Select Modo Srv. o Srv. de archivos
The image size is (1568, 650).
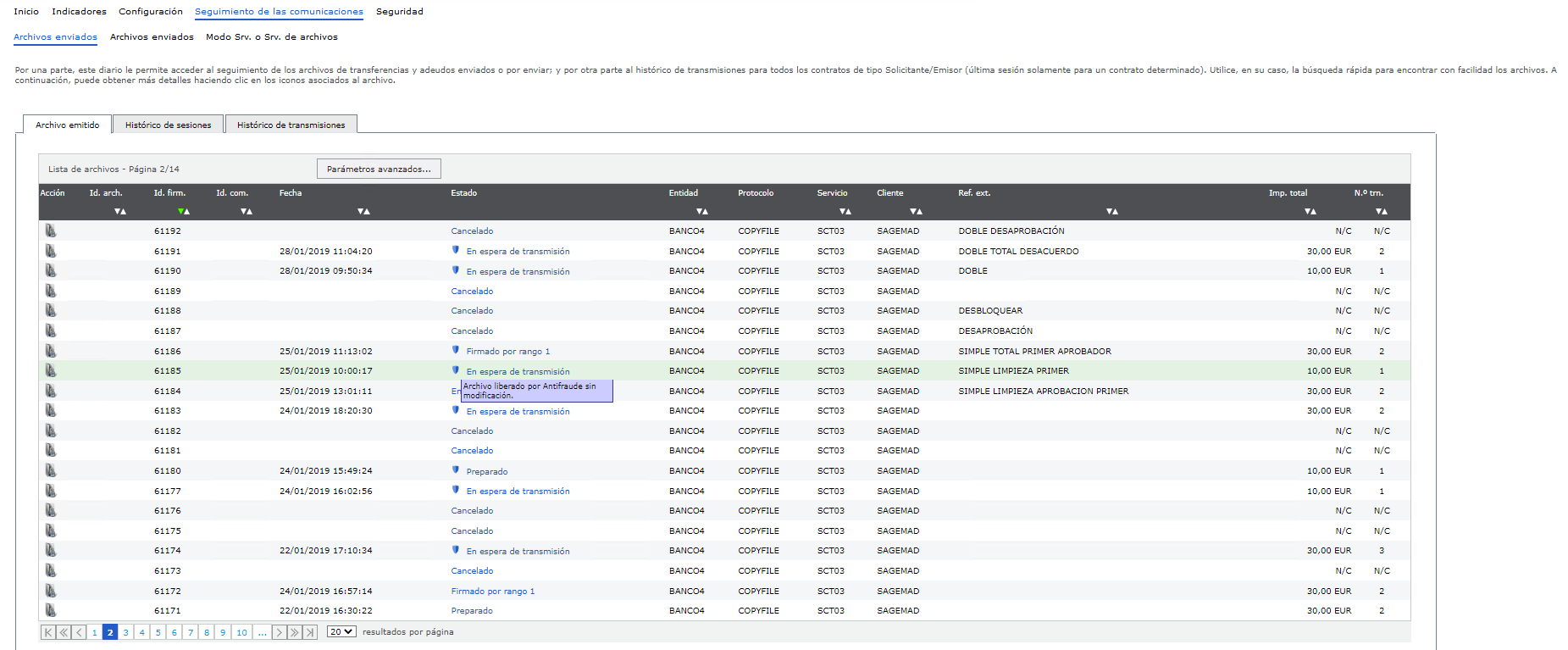tap(271, 37)
